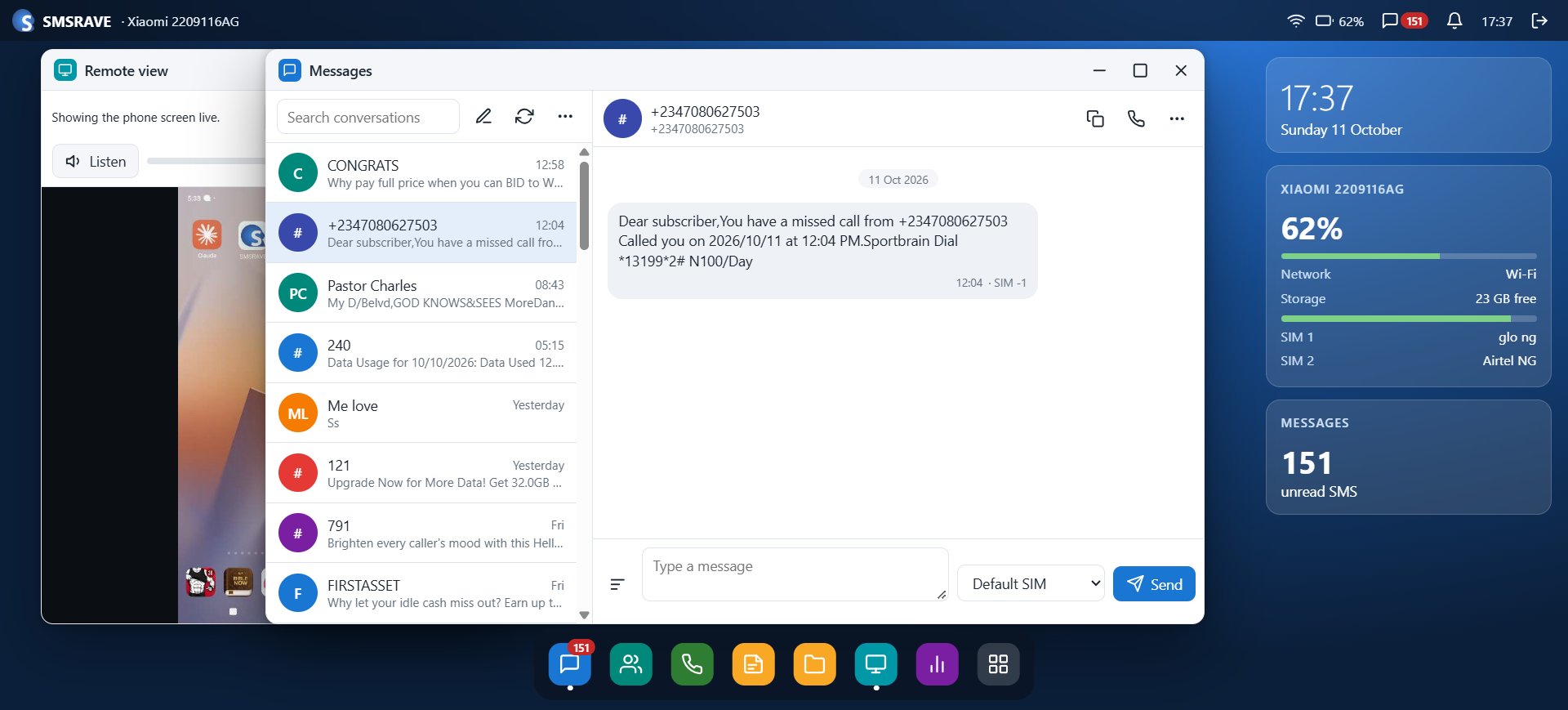
Task: Open the all apps grid in the dock
Action: 999,664
